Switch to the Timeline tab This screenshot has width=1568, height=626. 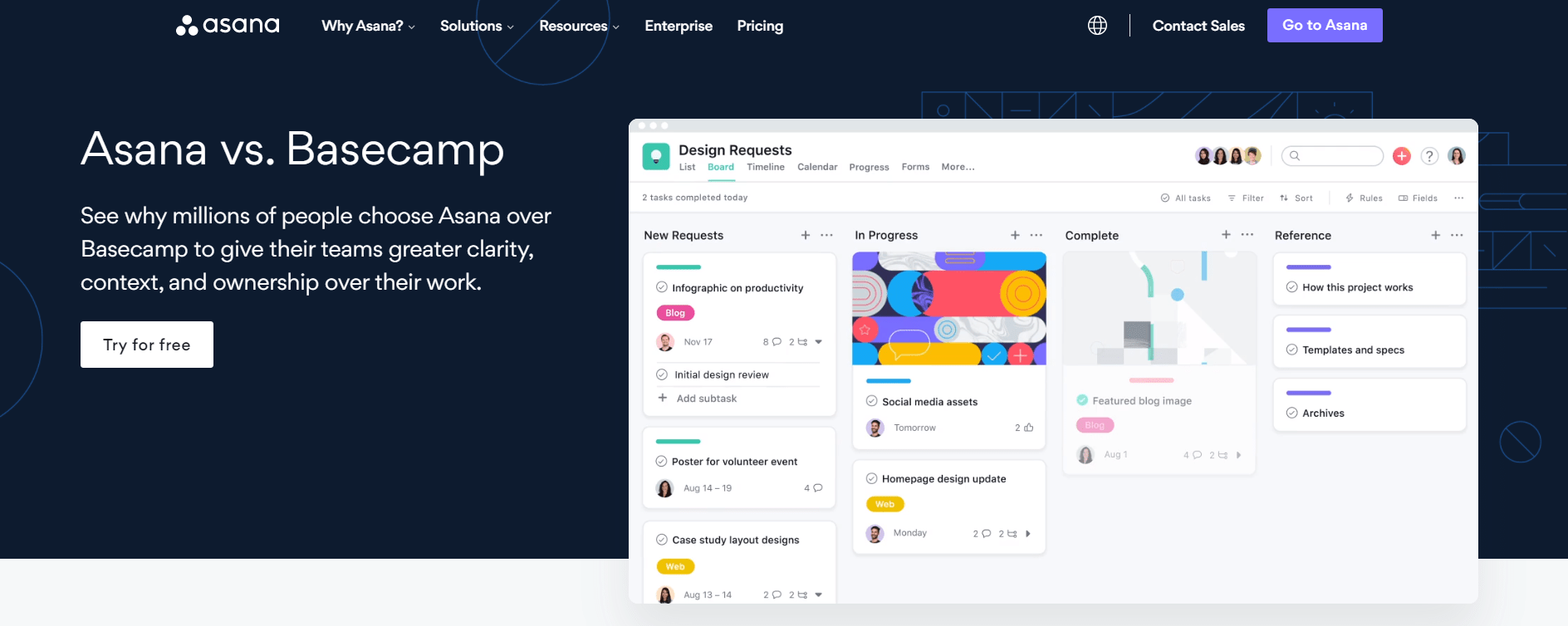[766, 167]
